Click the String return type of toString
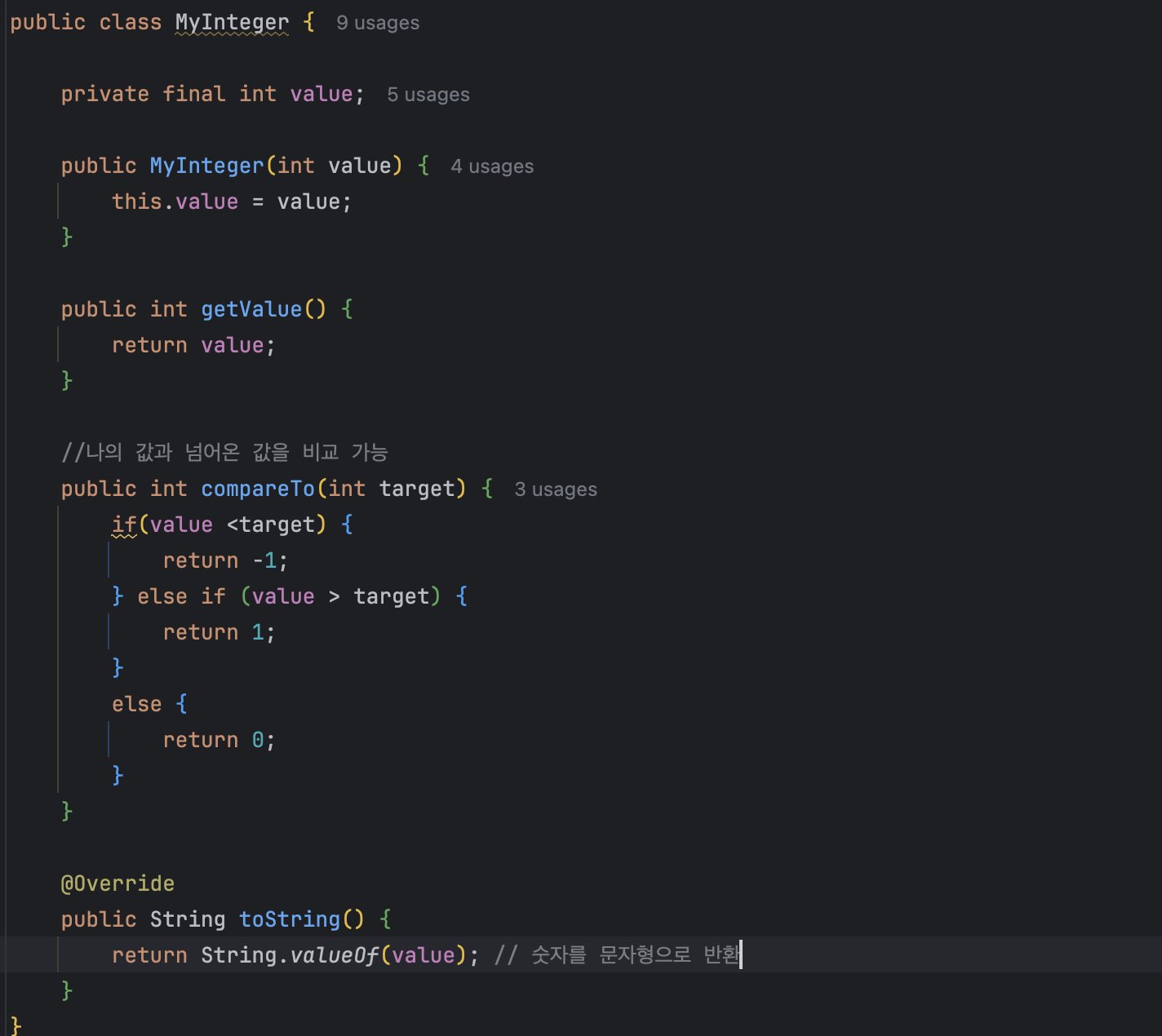The width and height of the screenshot is (1162, 1036). click(x=188, y=919)
